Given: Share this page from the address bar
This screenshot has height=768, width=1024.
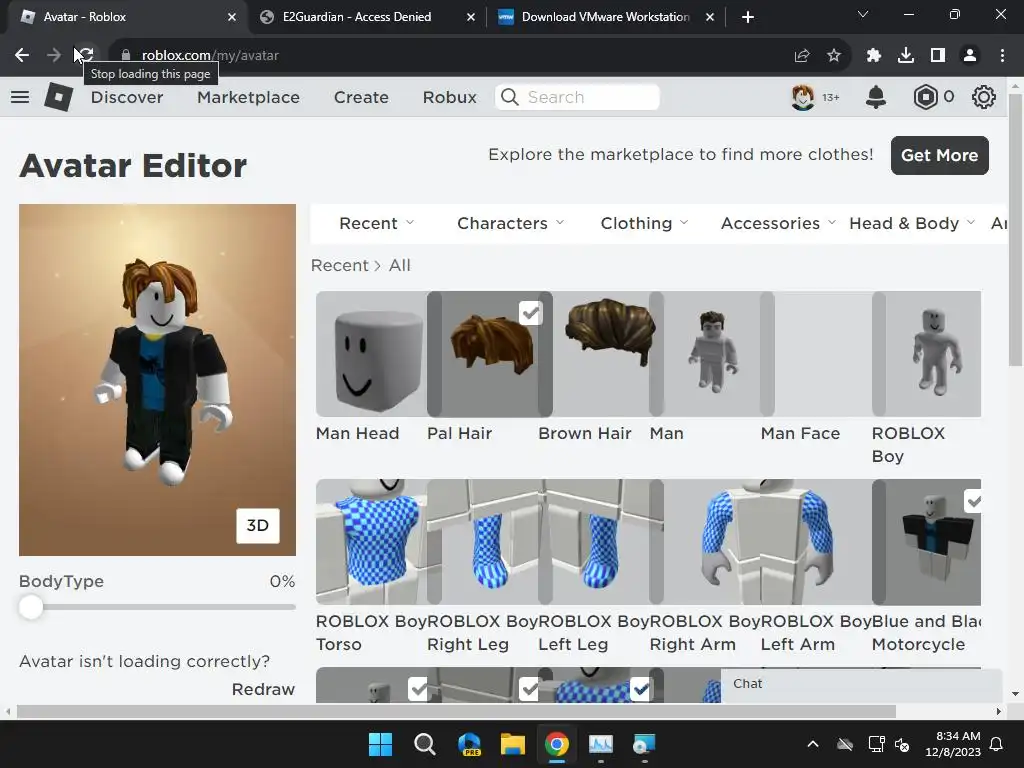Looking at the screenshot, I should pos(802,56).
